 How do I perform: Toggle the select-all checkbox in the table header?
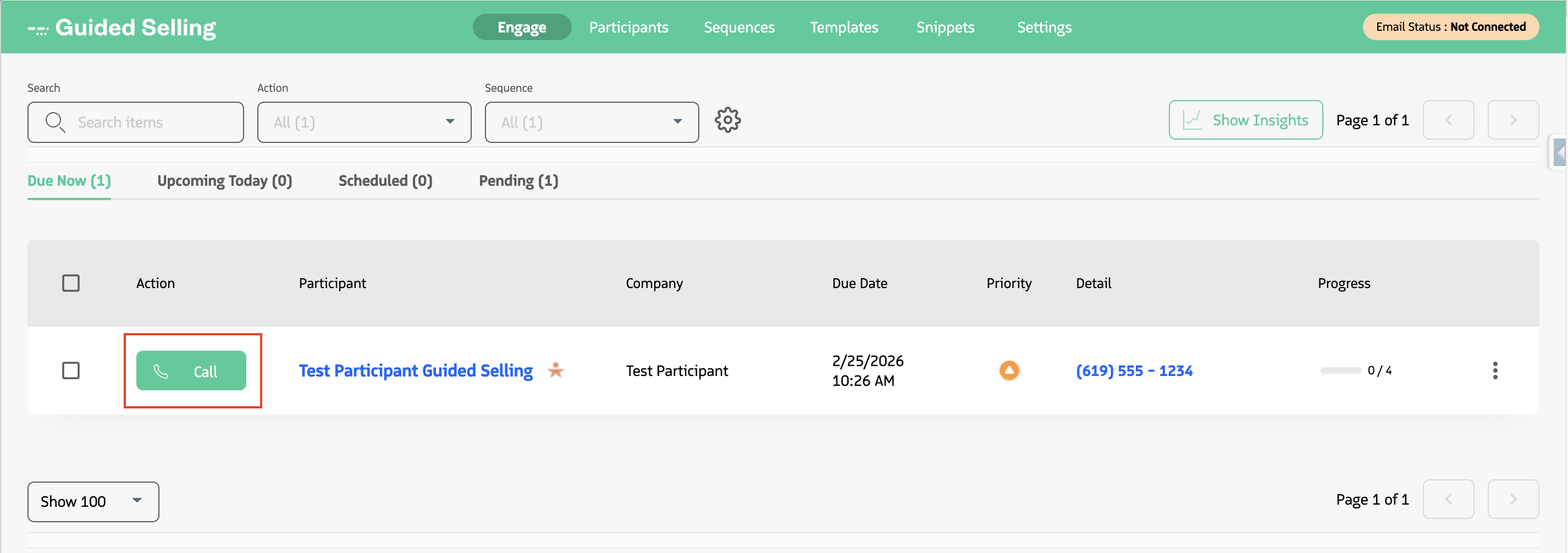(70, 283)
